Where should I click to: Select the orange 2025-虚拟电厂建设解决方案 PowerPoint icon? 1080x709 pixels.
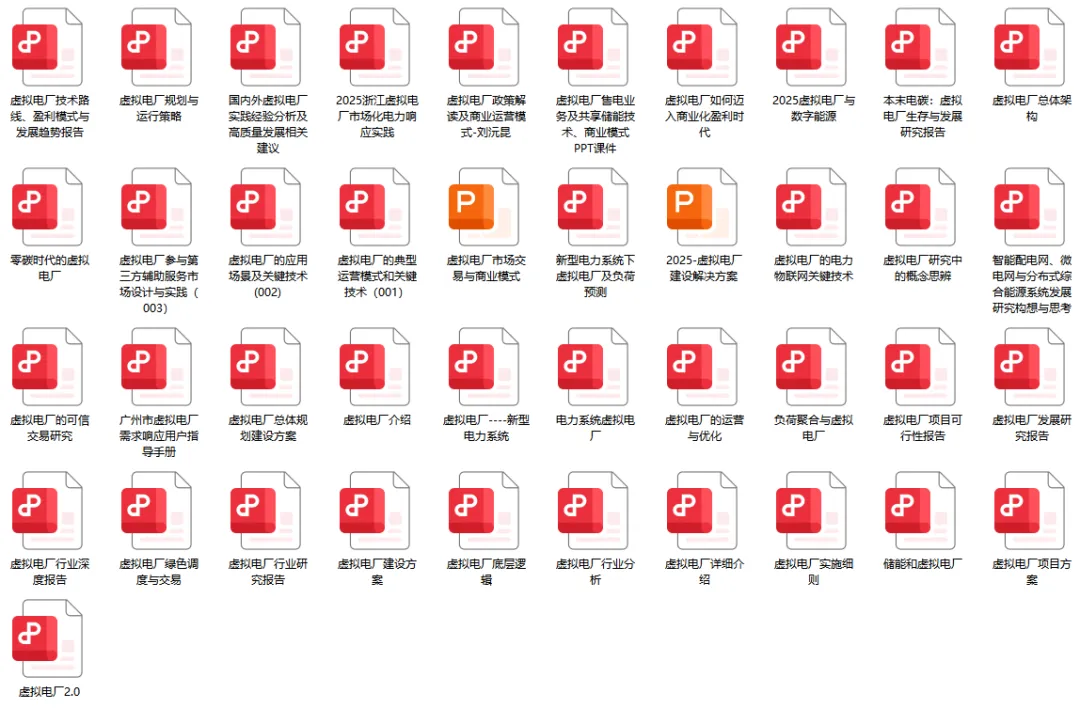pyautogui.click(x=703, y=207)
